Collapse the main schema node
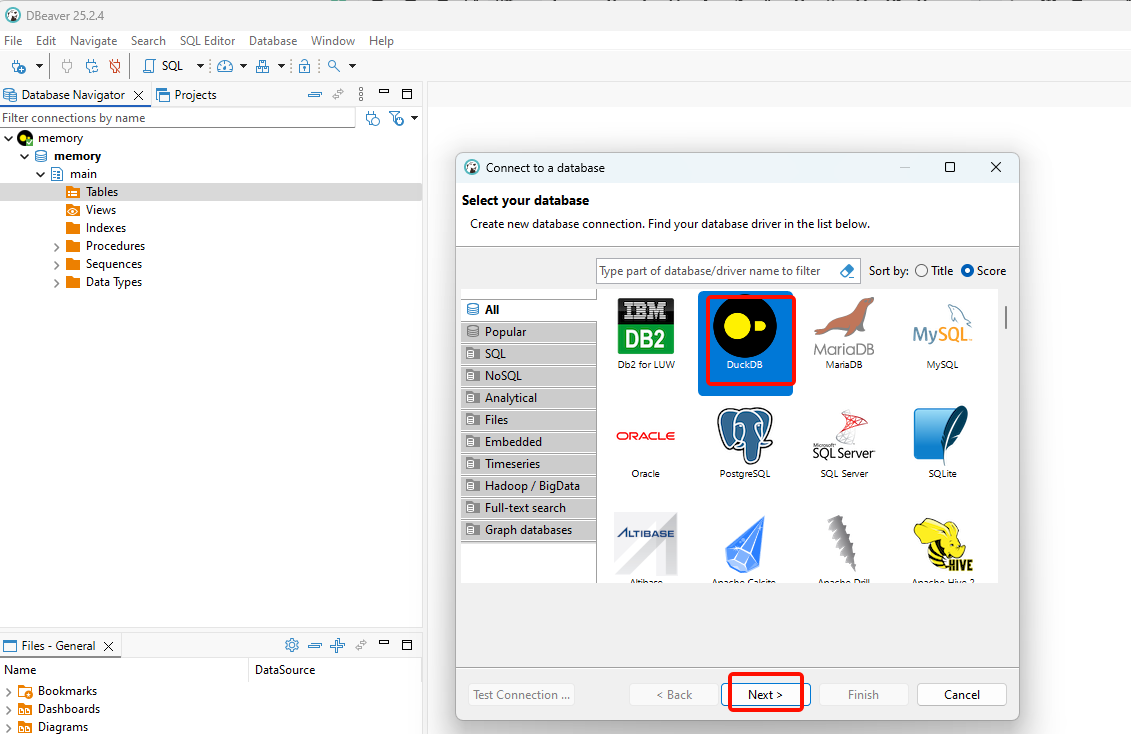 coord(41,174)
